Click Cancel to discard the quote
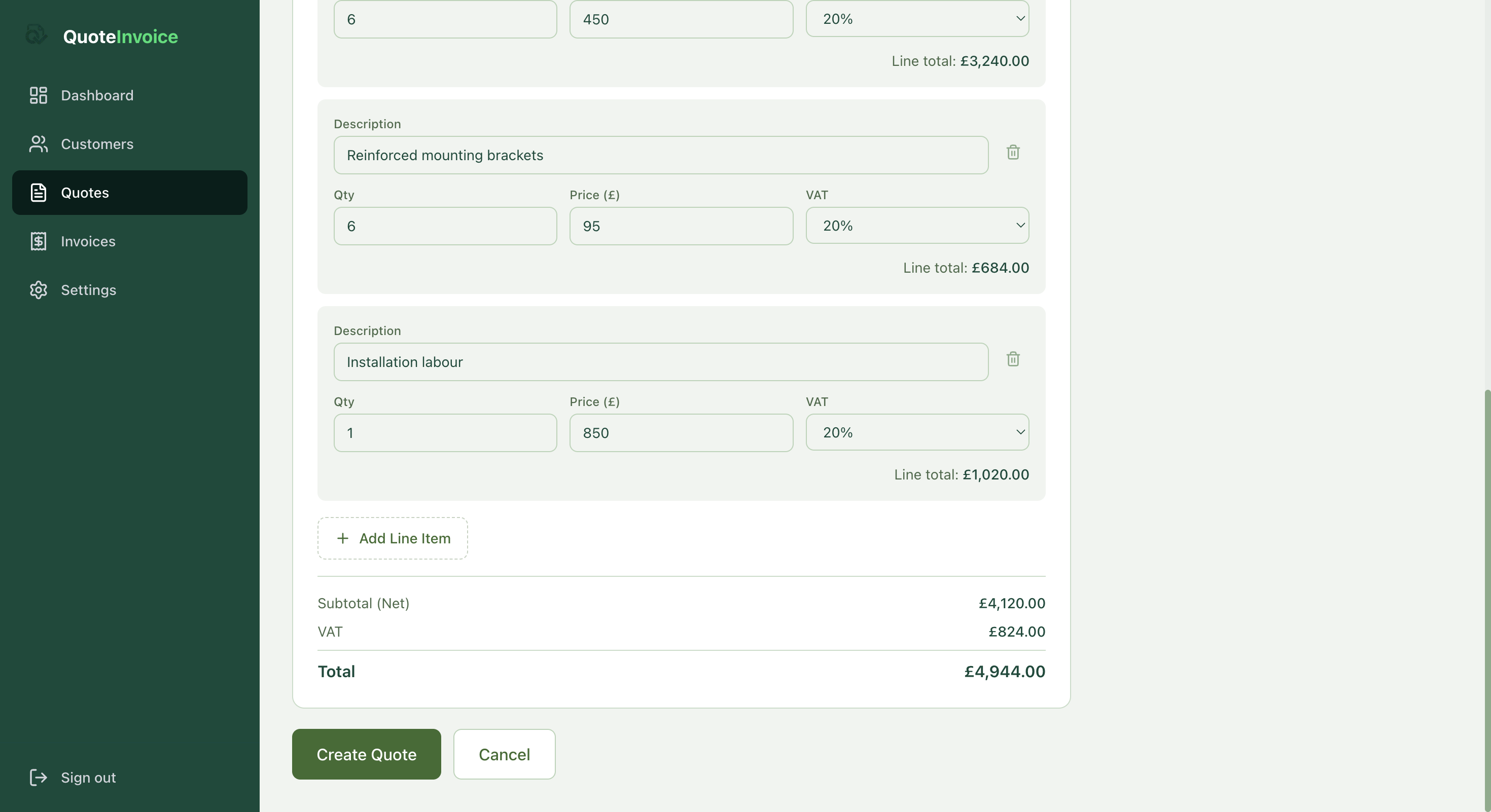 click(504, 754)
